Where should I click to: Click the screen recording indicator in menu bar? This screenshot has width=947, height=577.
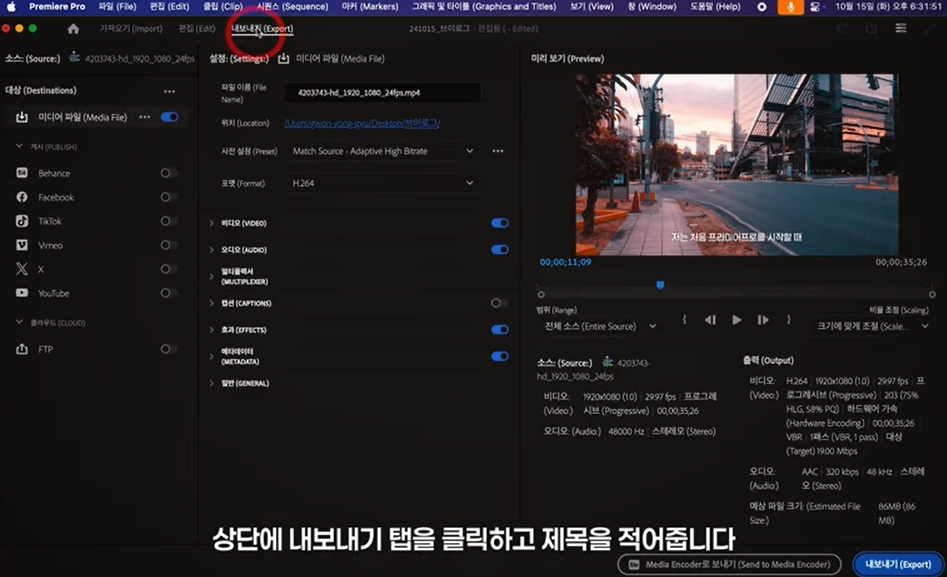pyautogui.click(x=762, y=7)
